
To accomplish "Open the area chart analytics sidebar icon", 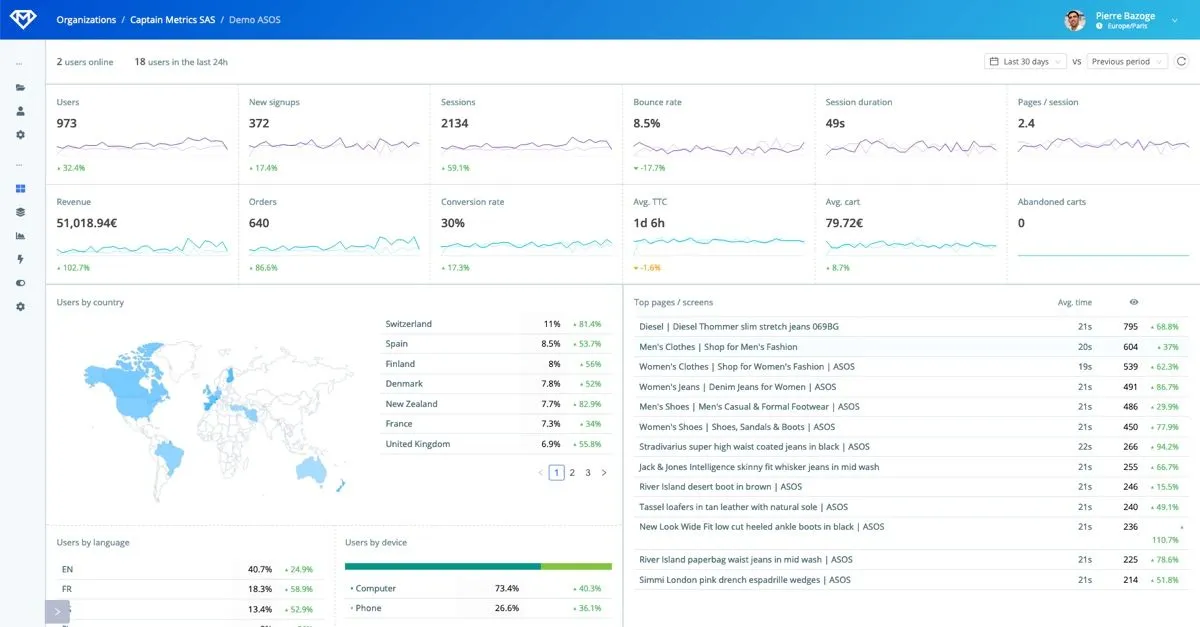I will (20, 236).
